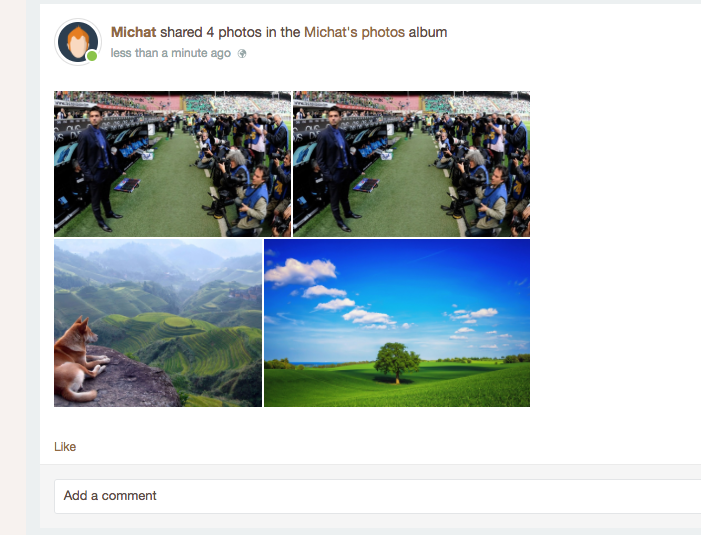Open the Michat username link
The image size is (701, 535).
133,32
